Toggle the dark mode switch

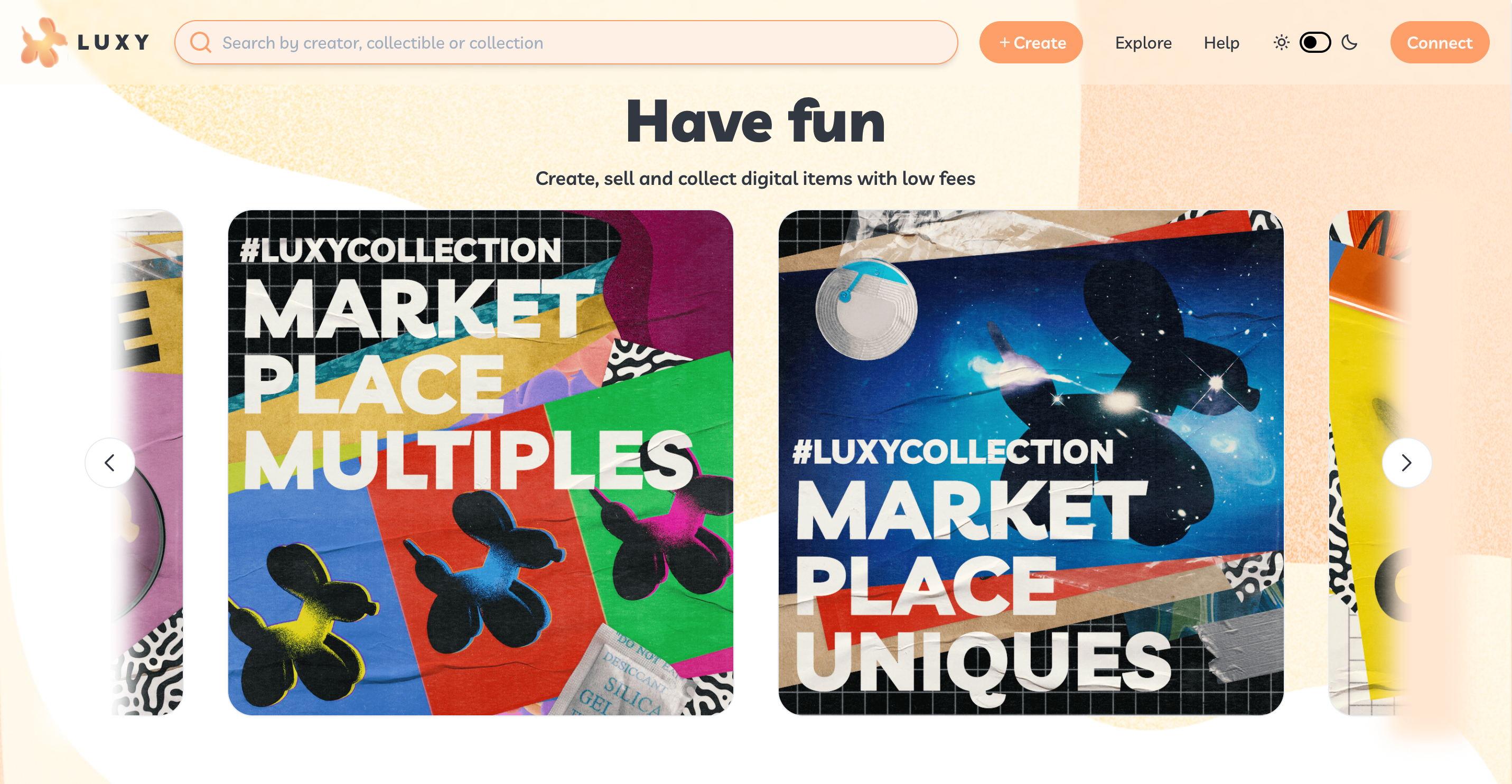tap(1315, 42)
